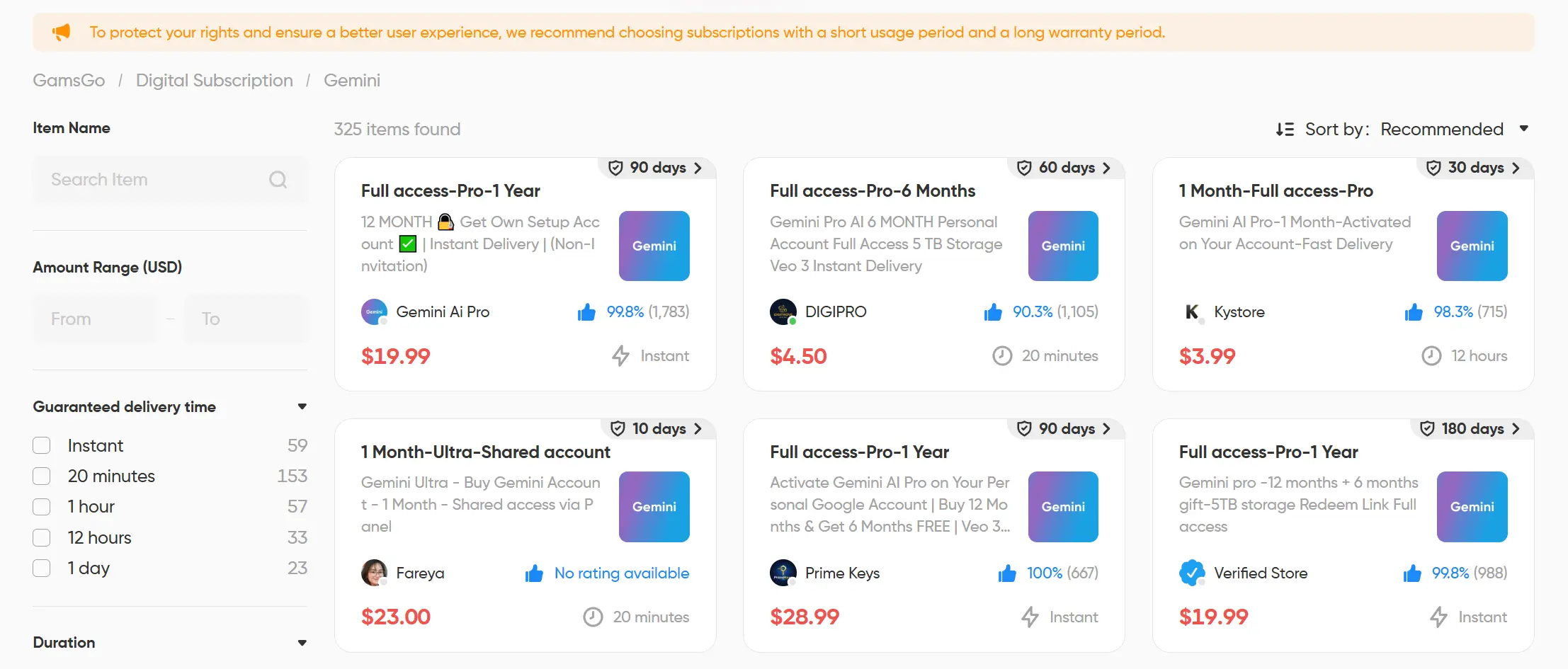This screenshot has width=1568, height=669.
Task: Expand the Duration filter section
Action: click(302, 643)
